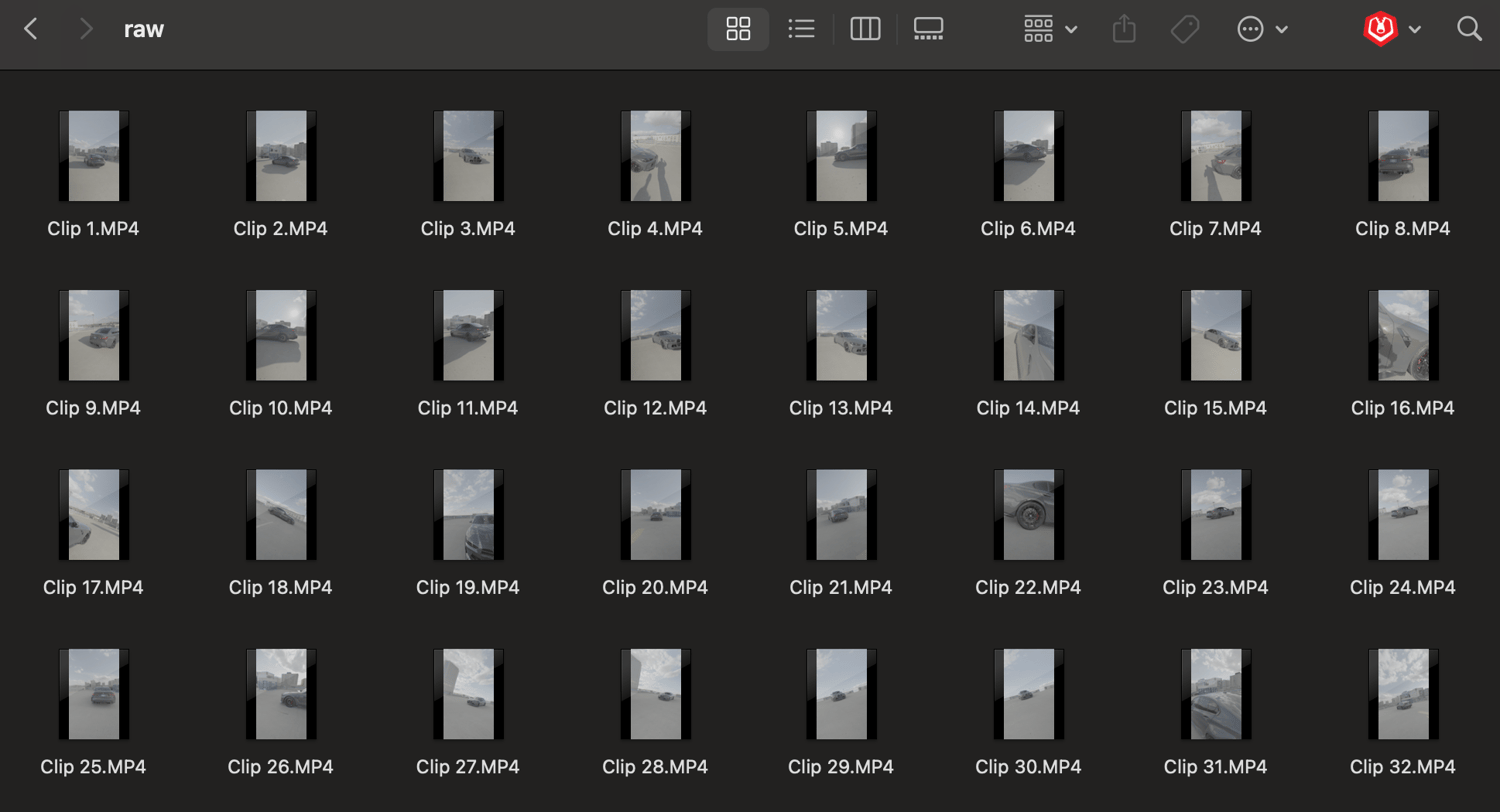Select the Clip 16.MP4 thumbnail
The height and width of the screenshot is (812, 1500).
coord(1403,336)
